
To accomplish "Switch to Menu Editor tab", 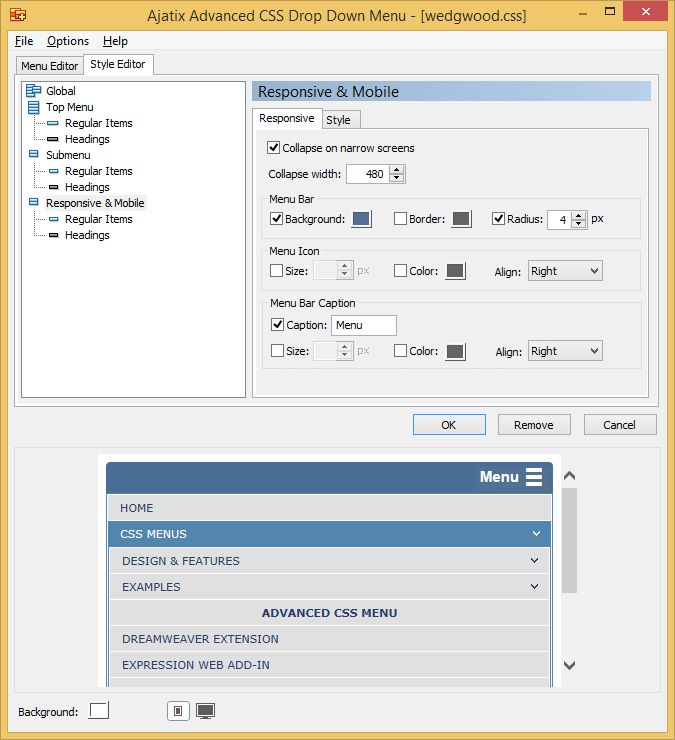I will click(x=50, y=66).
